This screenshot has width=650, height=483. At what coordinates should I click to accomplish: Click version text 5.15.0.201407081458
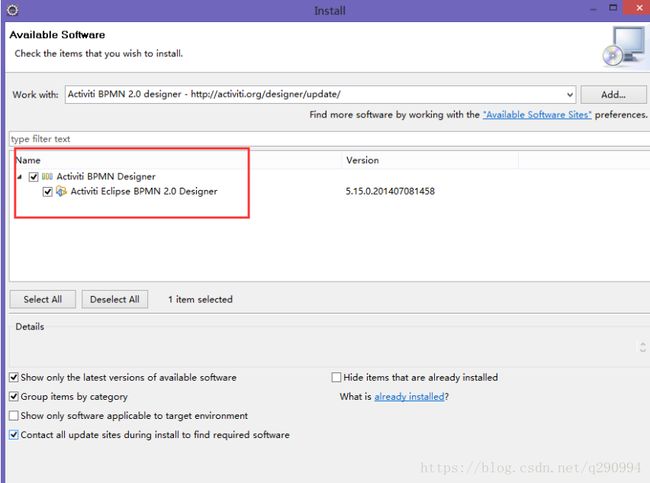390,191
